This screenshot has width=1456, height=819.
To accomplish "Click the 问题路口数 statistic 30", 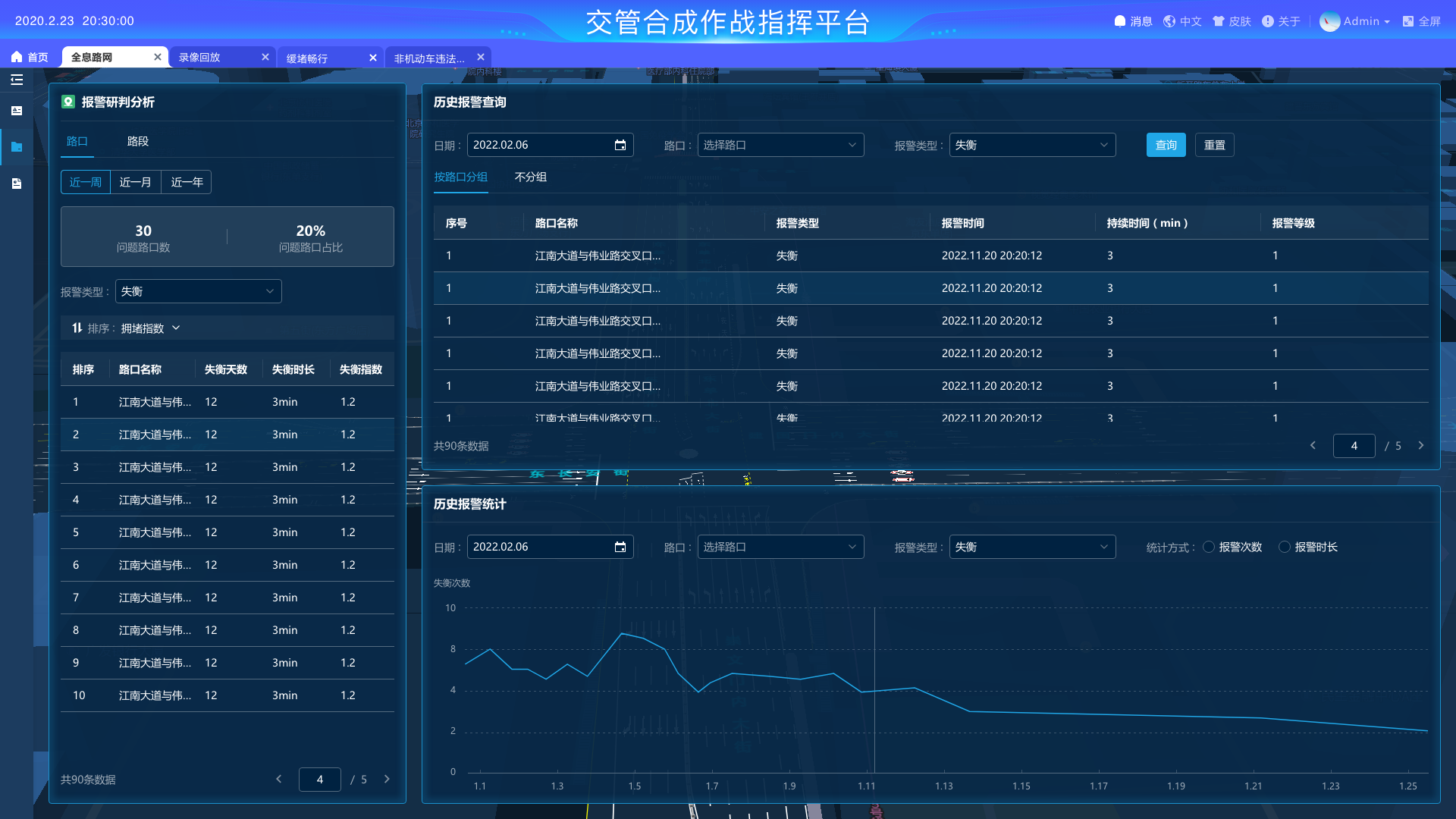I will pyautogui.click(x=143, y=237).
